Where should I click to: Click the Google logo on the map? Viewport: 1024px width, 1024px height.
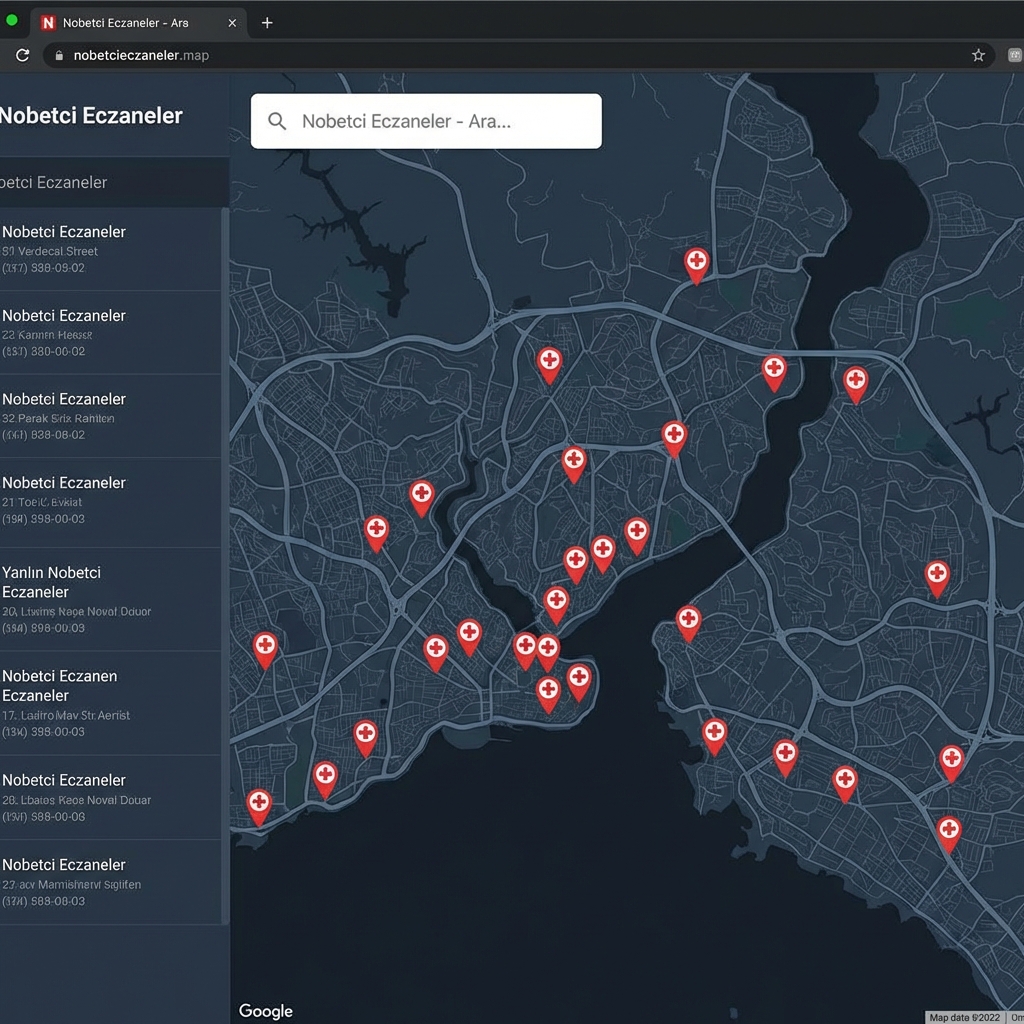point(265,1011)
